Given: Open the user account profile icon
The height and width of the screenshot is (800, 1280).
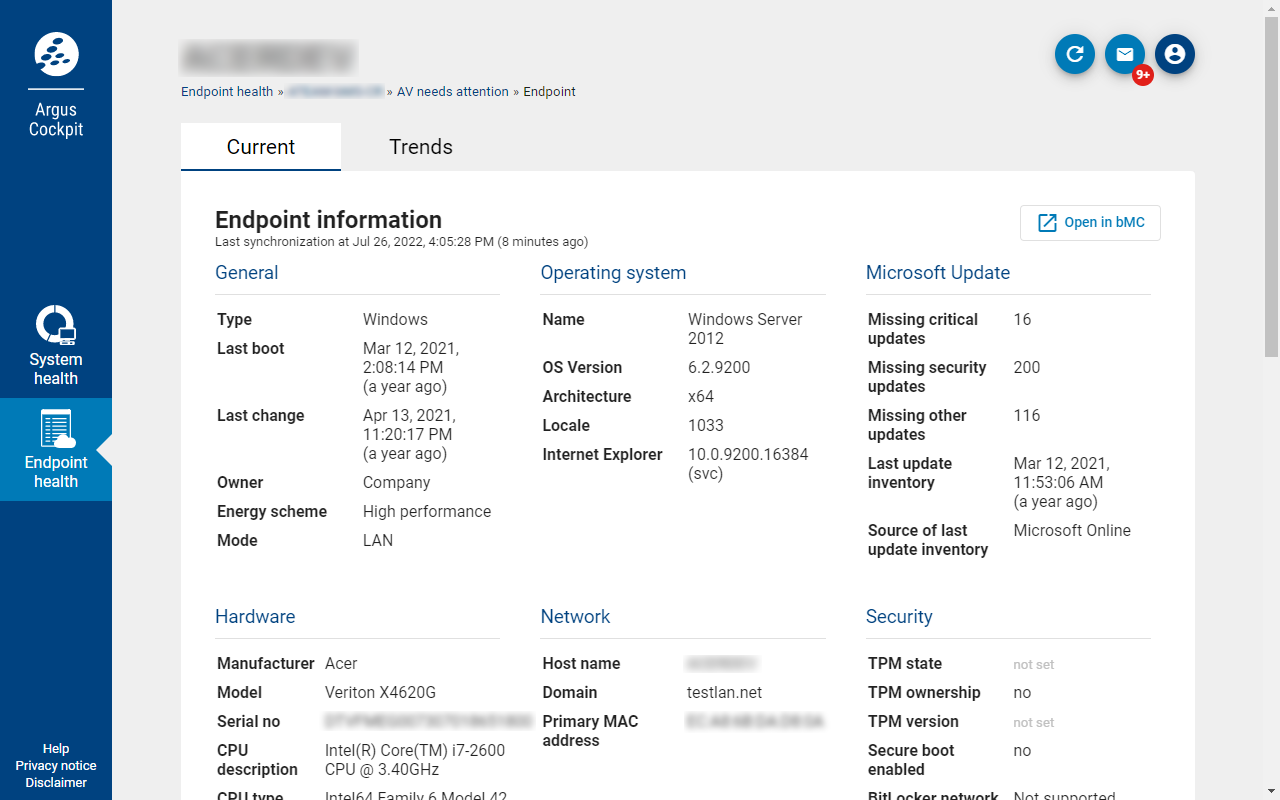Looking at the screenshot, I should tap(1175, 54).
